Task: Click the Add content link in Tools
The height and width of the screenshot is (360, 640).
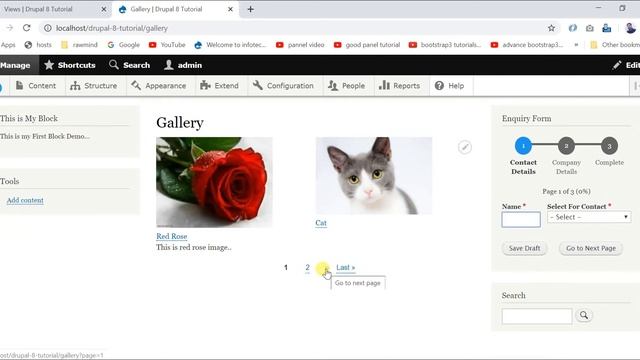Action: (25, 200)
